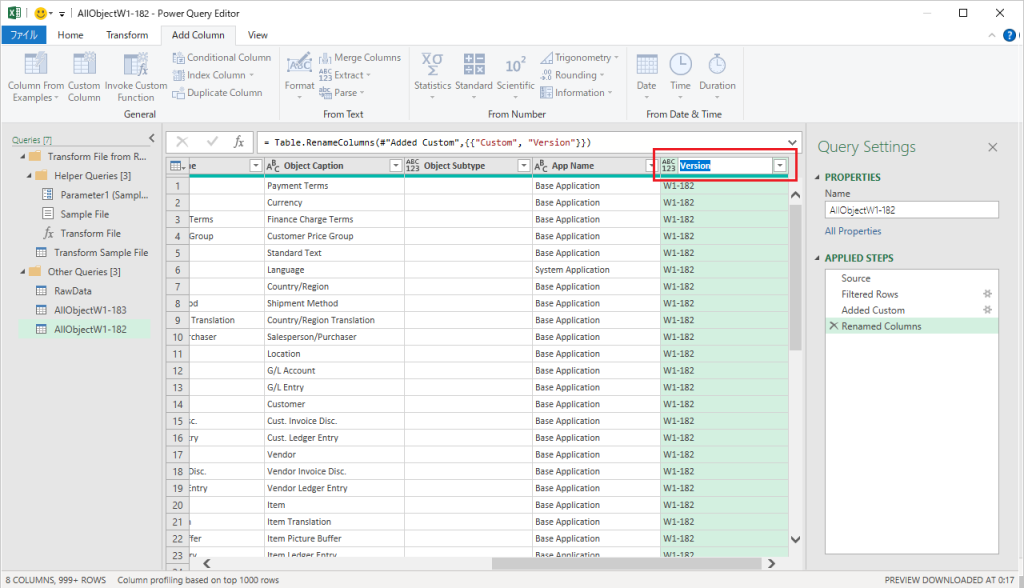Open the Custom Column tool

pos(84,77)
